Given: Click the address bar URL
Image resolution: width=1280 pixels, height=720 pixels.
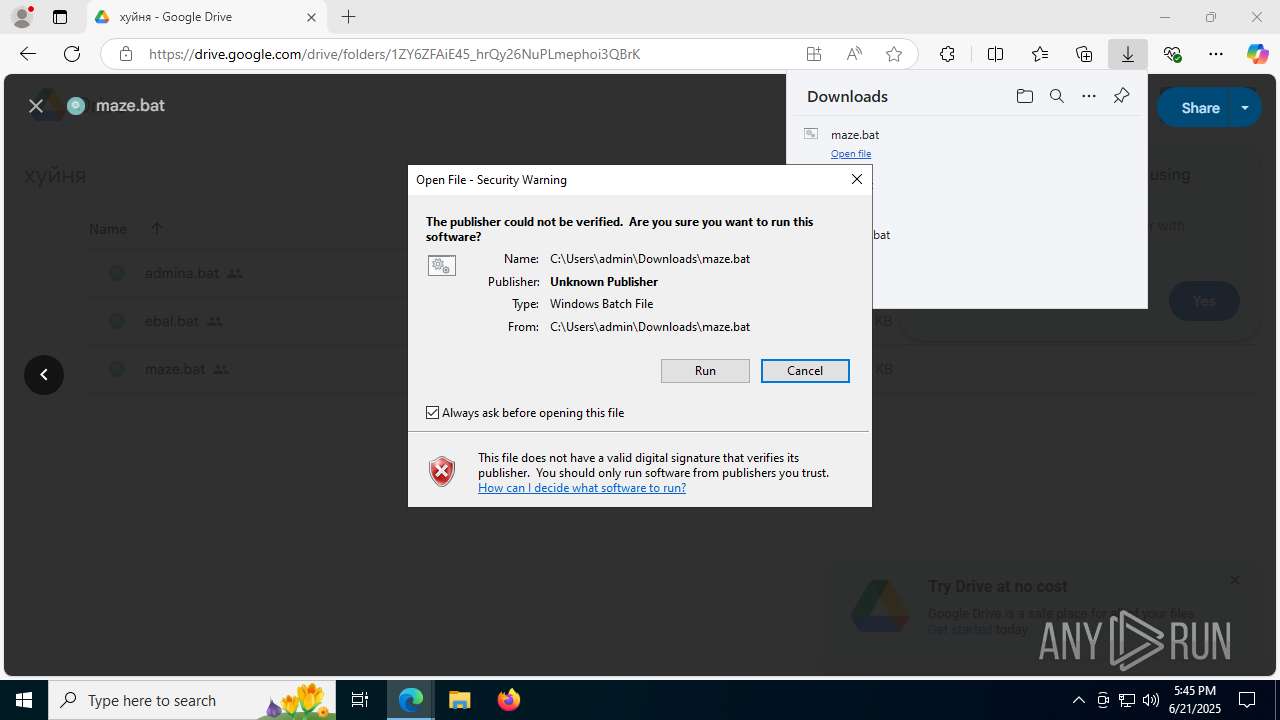Looking at the screenshot, I should [x=394, y=54].
